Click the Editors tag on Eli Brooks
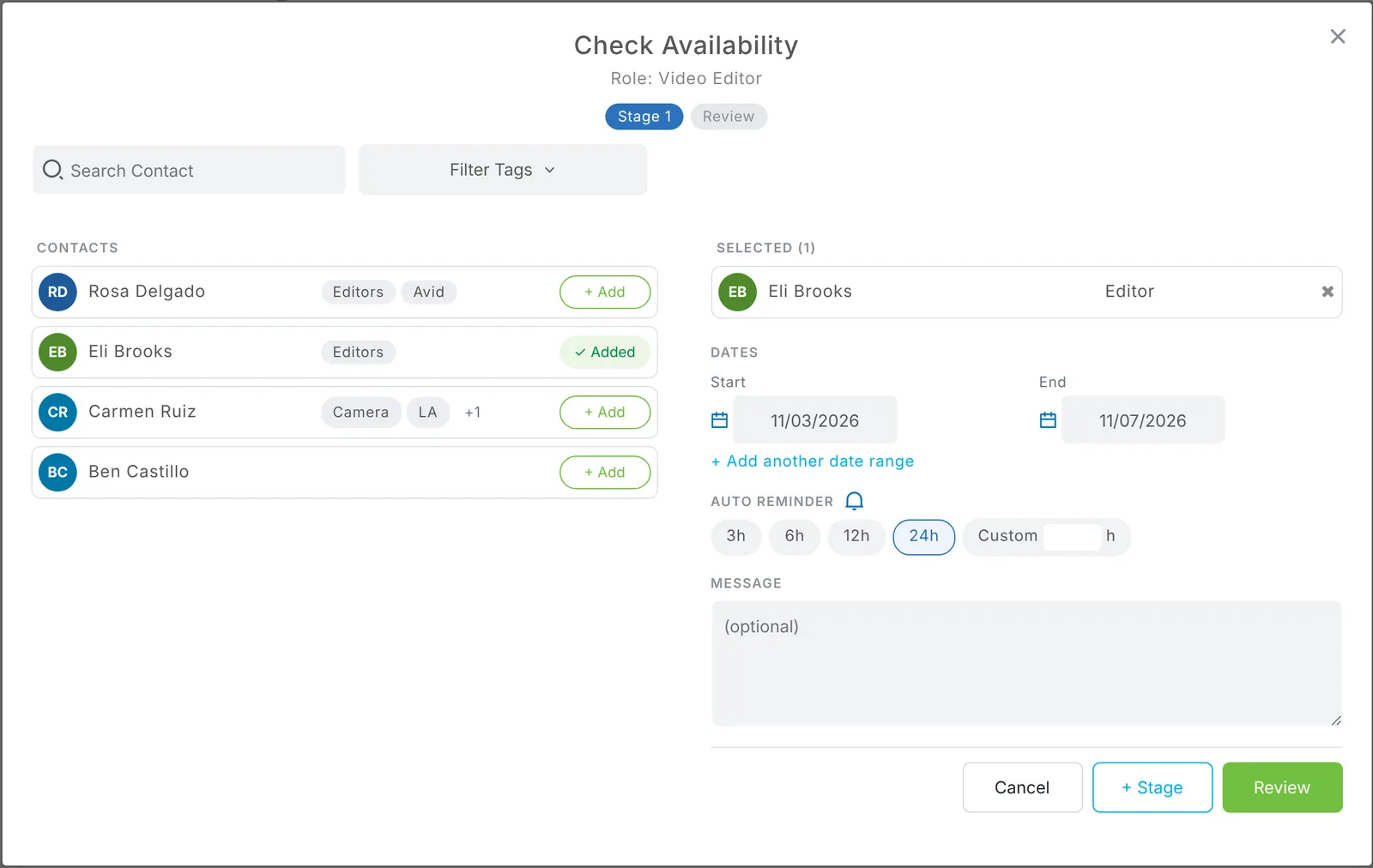This screenshot has height=868, width=1373. click(358, 353)
